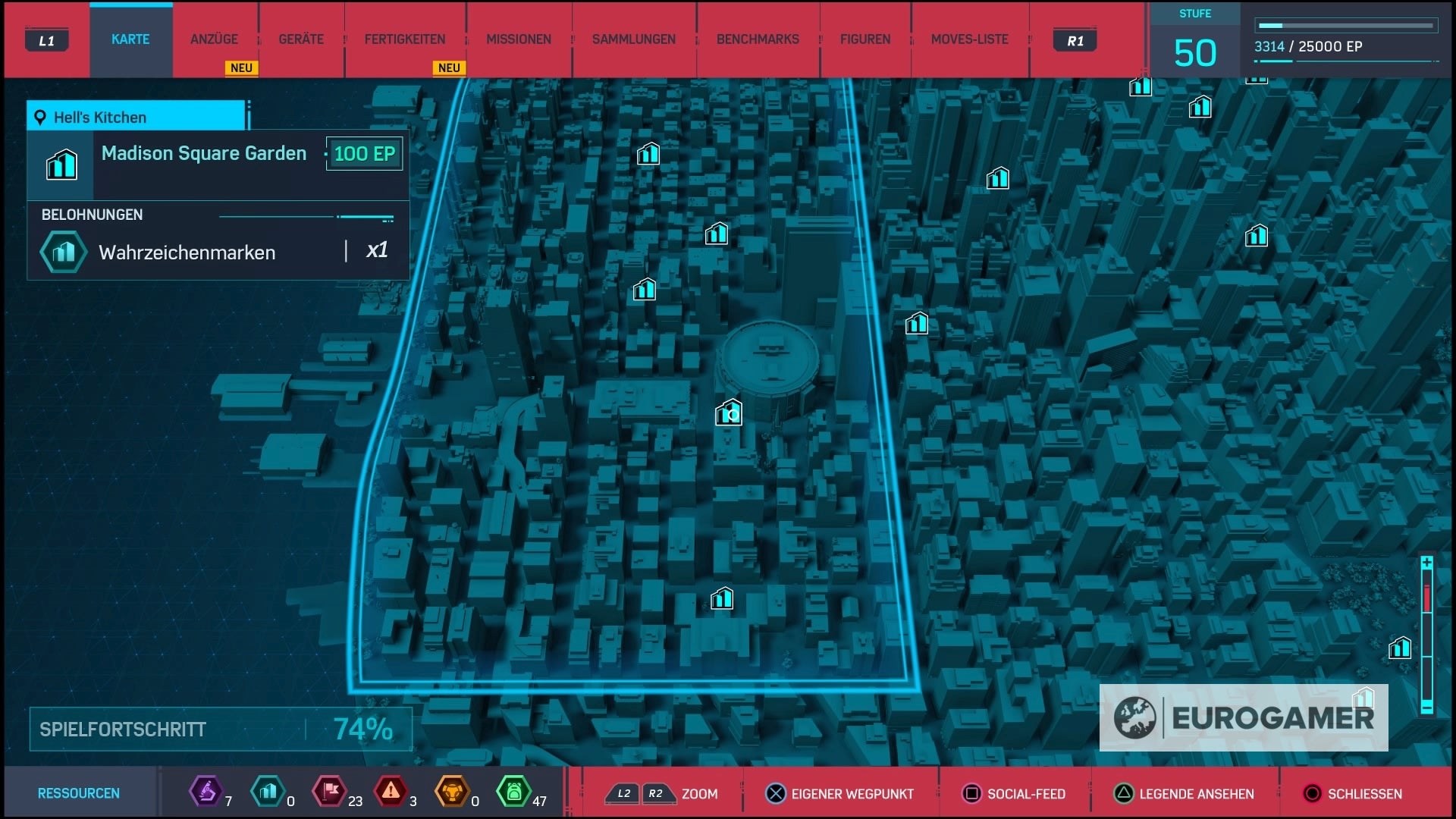Open the GERÄTE tab
Viewport: 1456px width, 819px height.
coord(301,39)
